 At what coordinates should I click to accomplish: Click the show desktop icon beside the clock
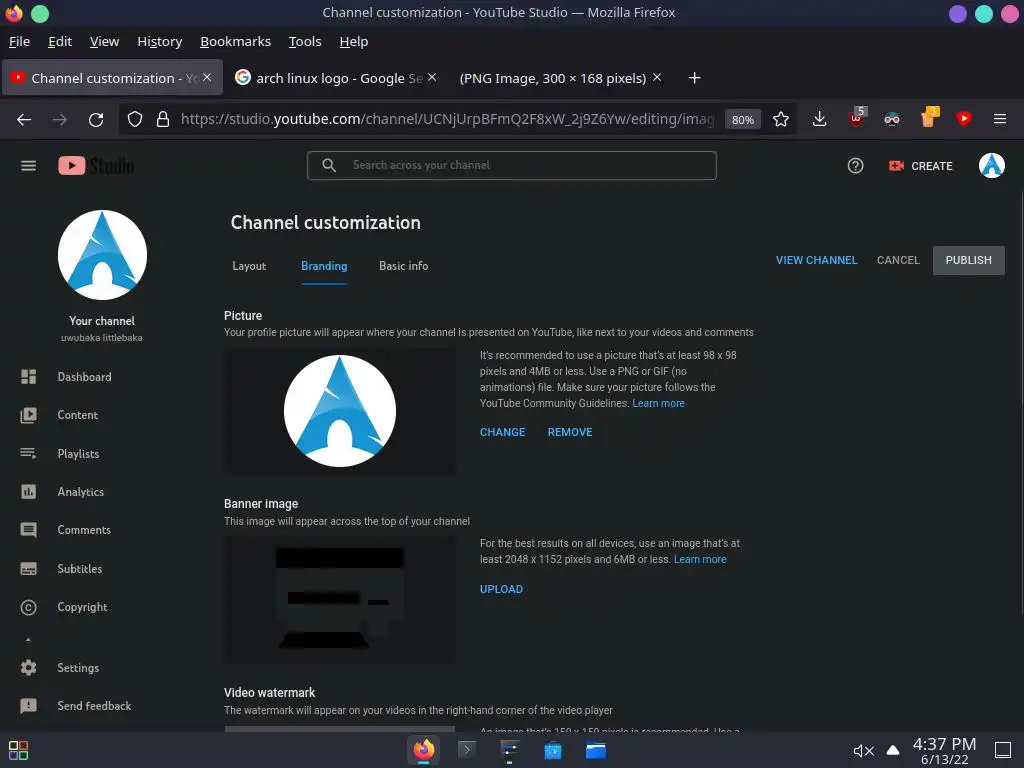[1002, 750]
